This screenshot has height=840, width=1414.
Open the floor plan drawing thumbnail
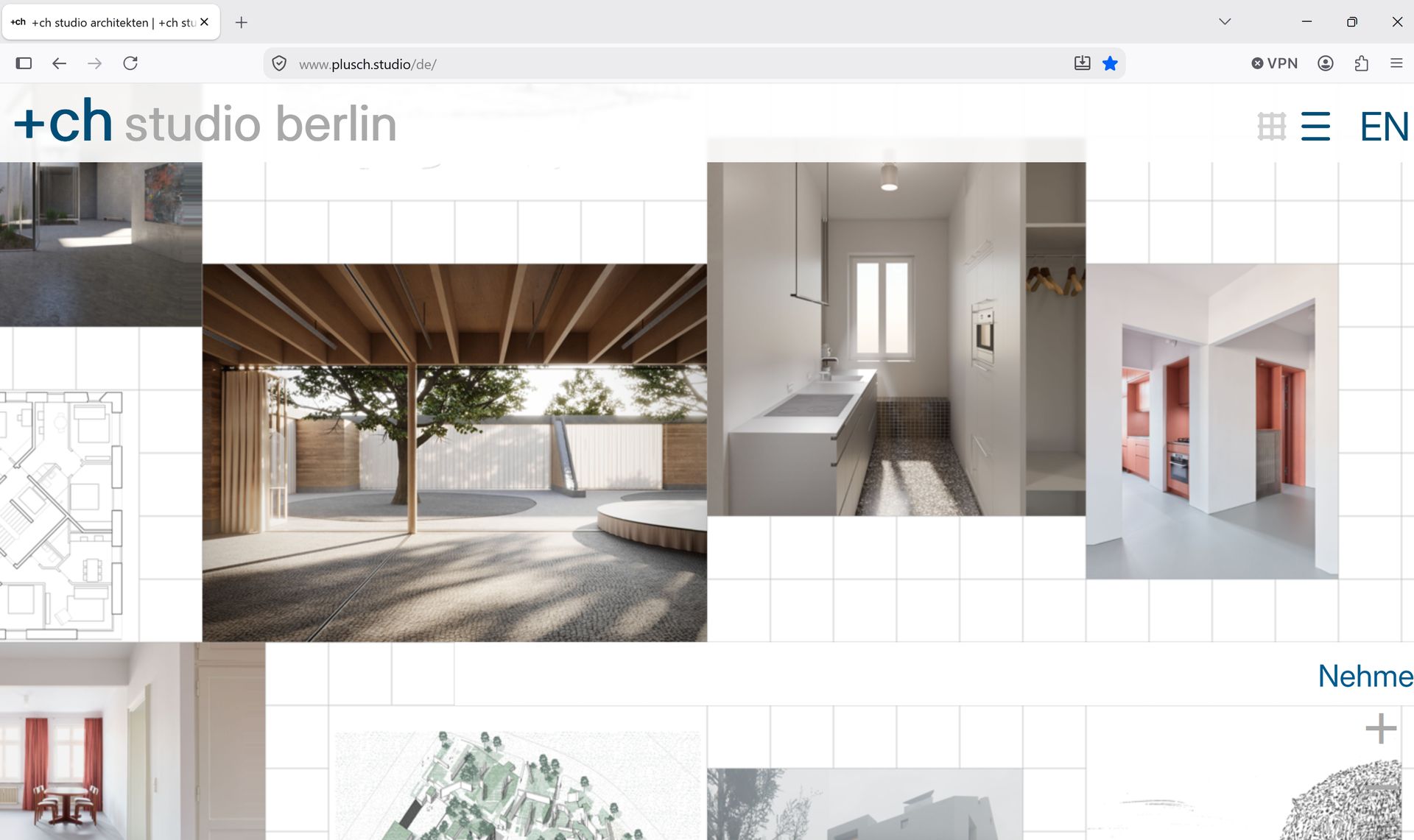point(61,515)
